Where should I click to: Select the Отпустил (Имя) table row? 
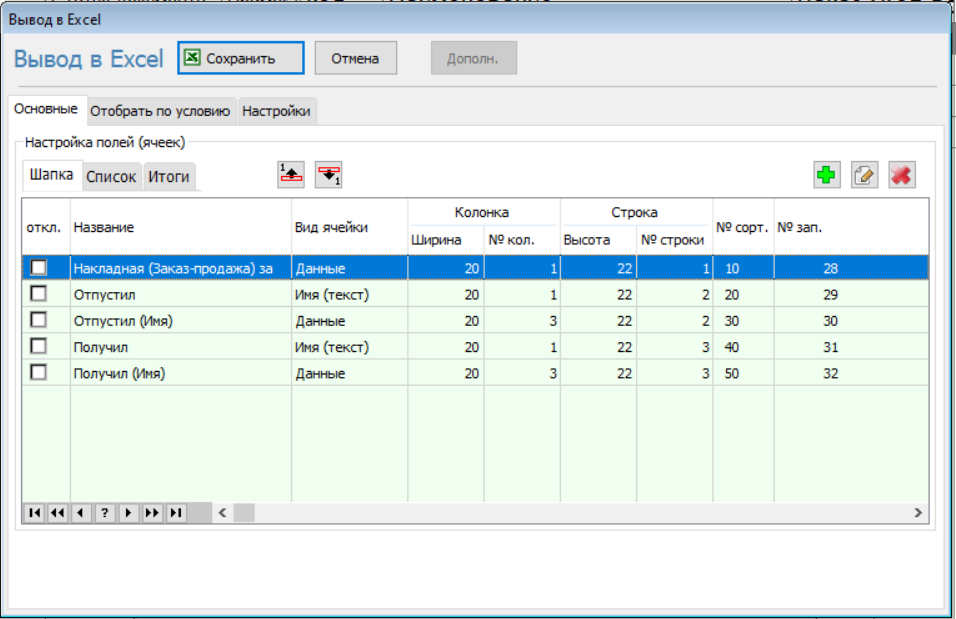click(180, 321)
